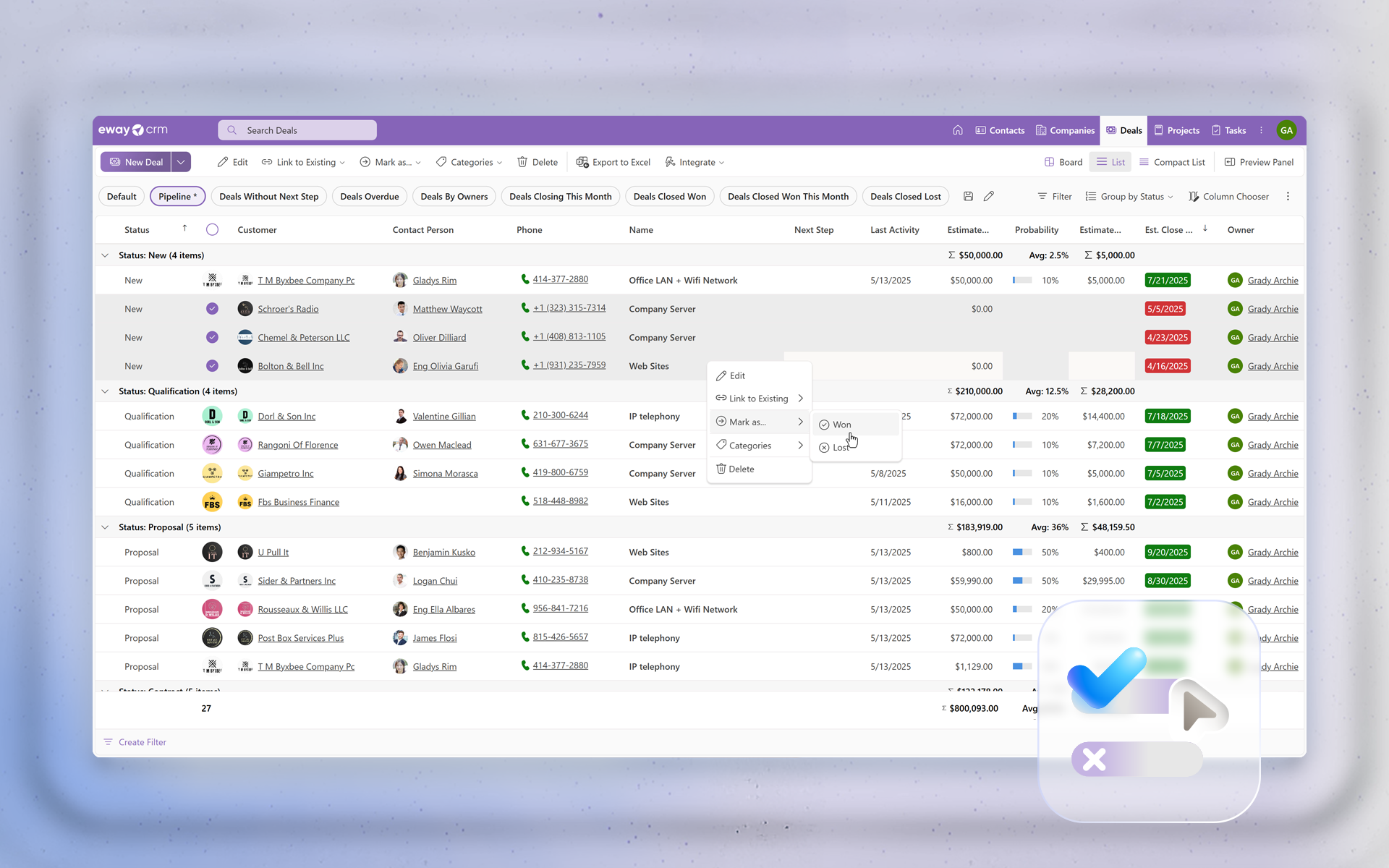
Task: Click the 7/21/2025 close date badge
Action: [1168, 280]
